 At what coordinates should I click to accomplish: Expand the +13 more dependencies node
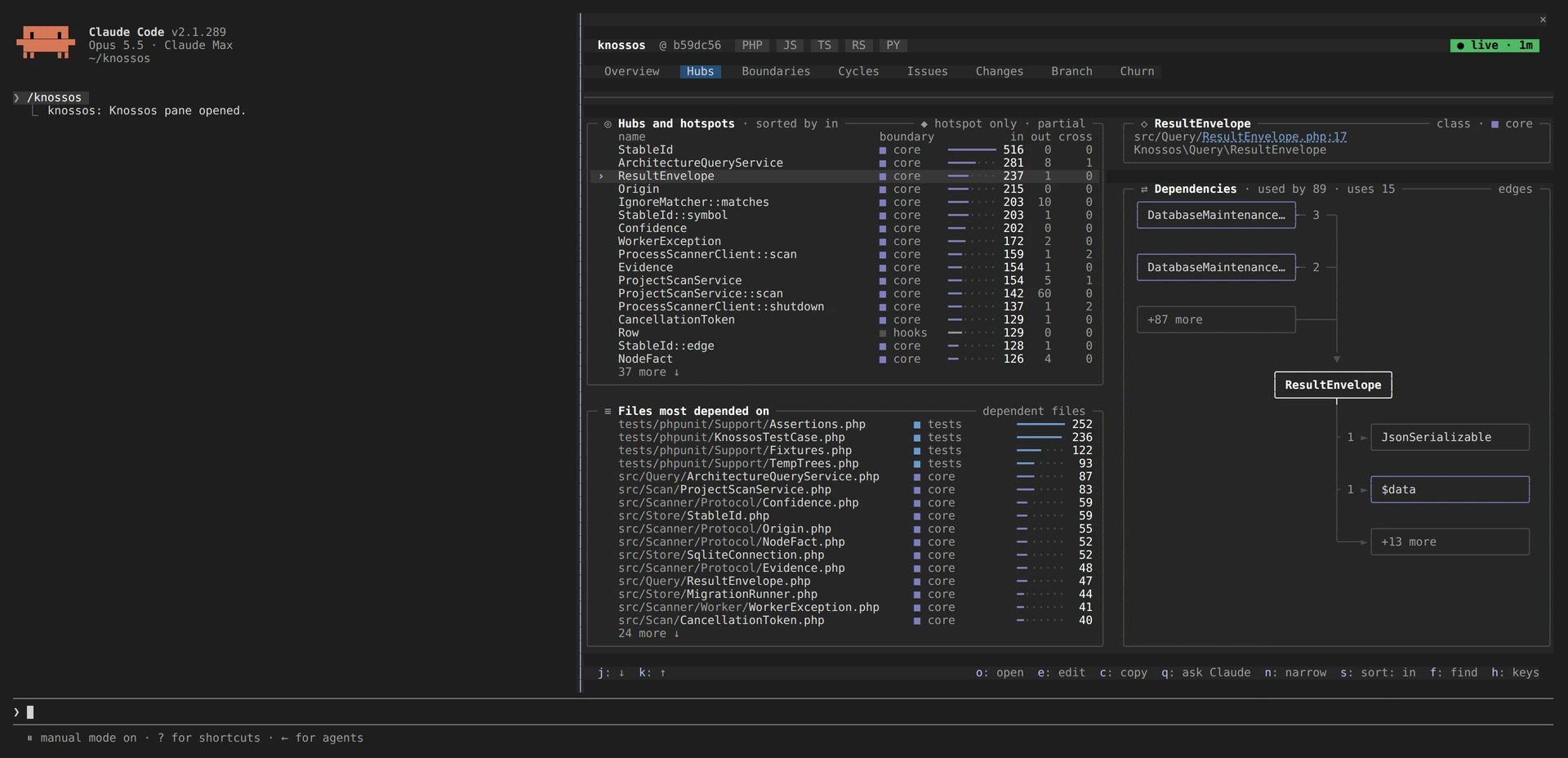[1450, 542]
